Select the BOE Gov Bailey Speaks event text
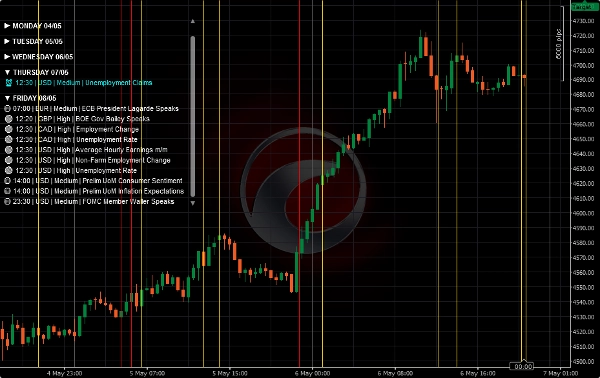Viewport: 600px width, 378px height. [82, 119]
